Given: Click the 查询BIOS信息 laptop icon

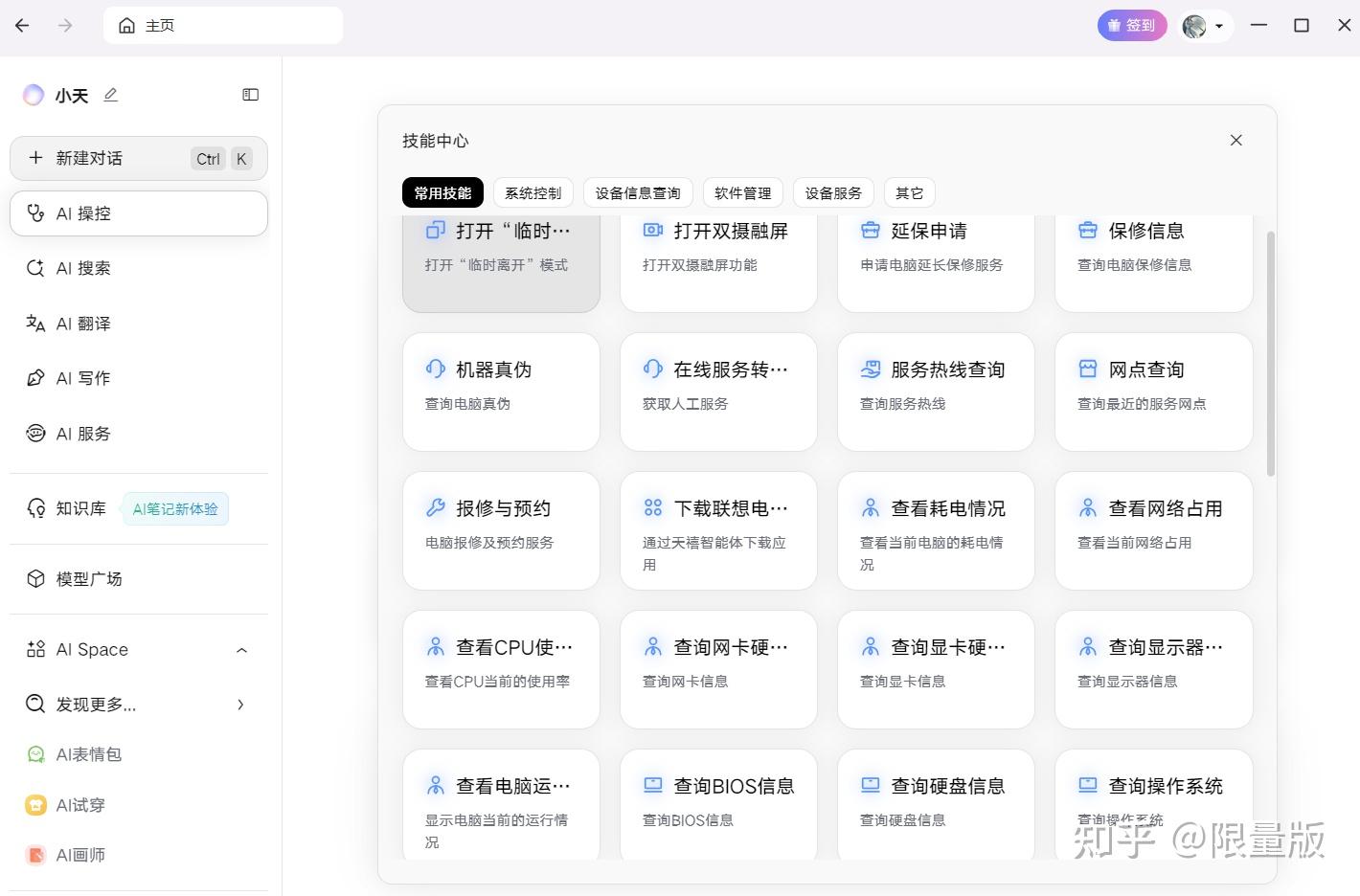Looking at the screenshot, I should [x=653, y=785].
